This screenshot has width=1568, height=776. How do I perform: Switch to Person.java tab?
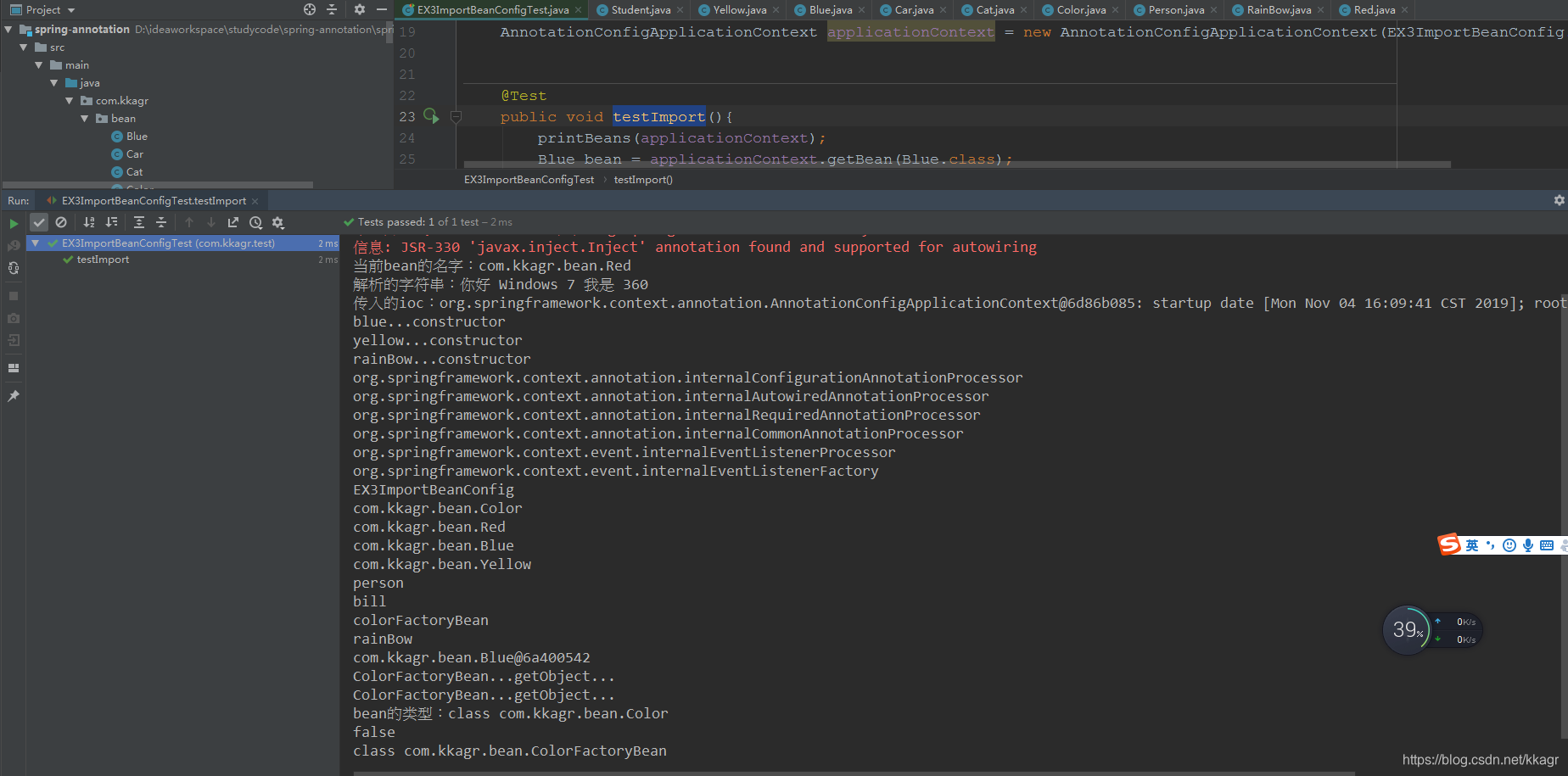coord(1176,10)
